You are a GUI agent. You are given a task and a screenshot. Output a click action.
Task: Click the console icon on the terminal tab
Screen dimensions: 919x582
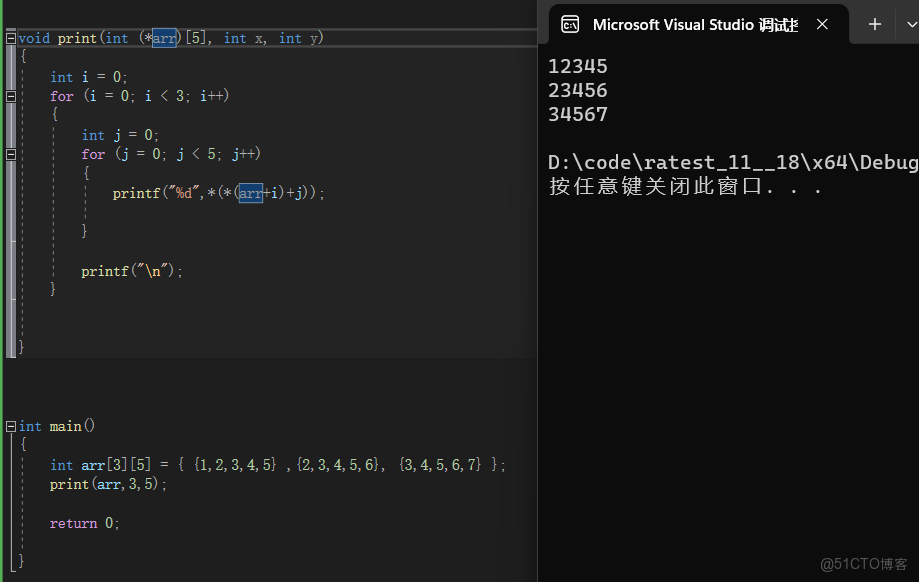tap(570, 24)
